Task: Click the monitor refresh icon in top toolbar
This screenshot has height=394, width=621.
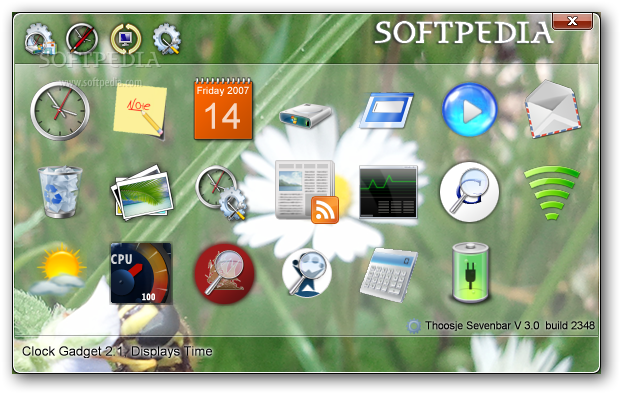Action: (126, 38)
